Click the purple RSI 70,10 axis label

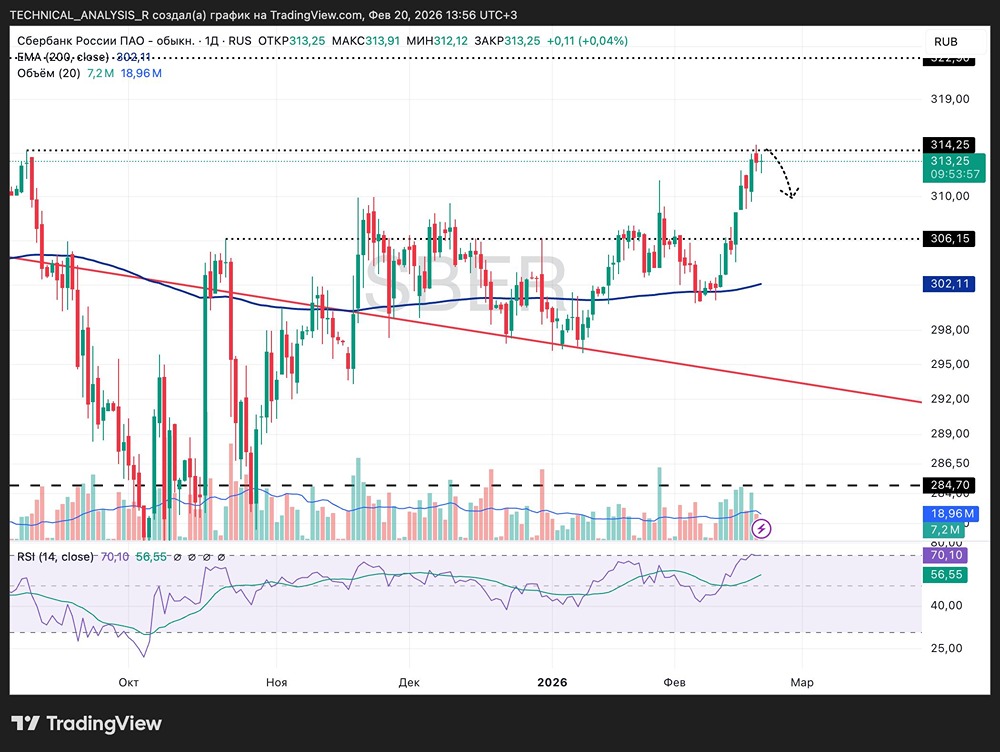point(945,555)
